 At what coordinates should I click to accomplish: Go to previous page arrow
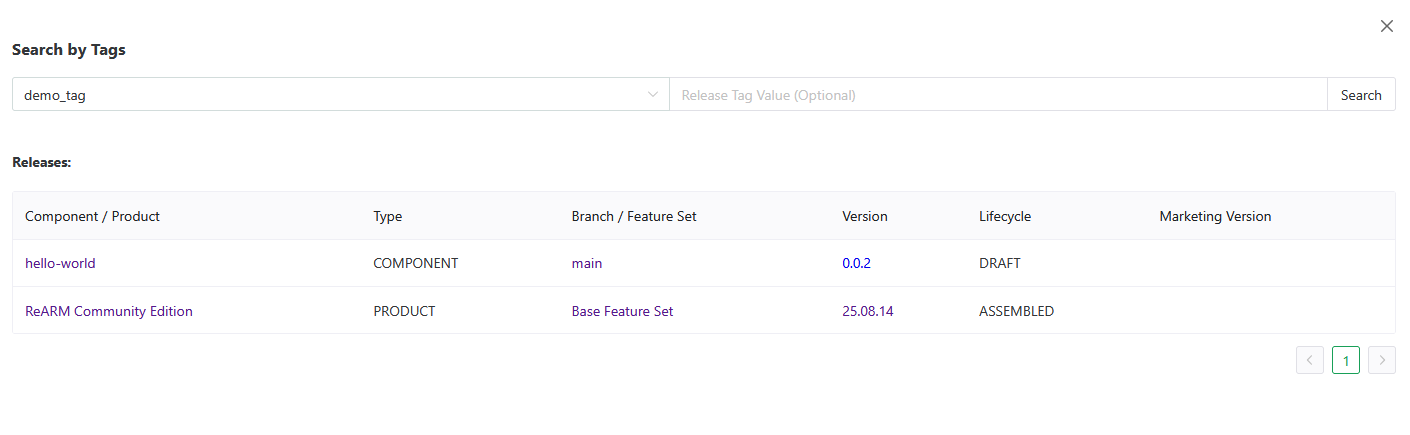coord(1310,360)
